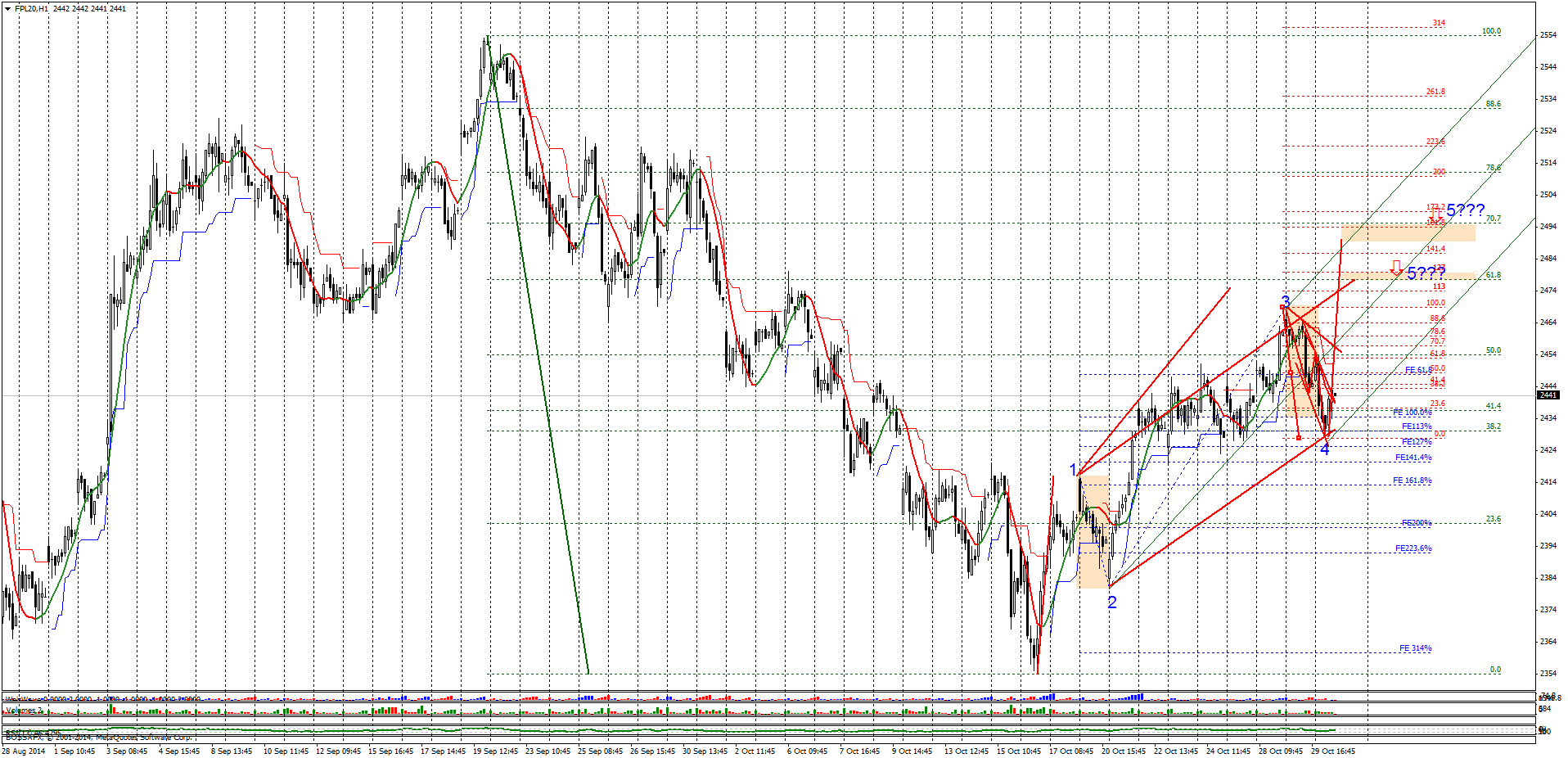Click the FE141.4% expansion label
Image resolution: width=1568 pixels, height=758 pixels.
(1413, 458)
